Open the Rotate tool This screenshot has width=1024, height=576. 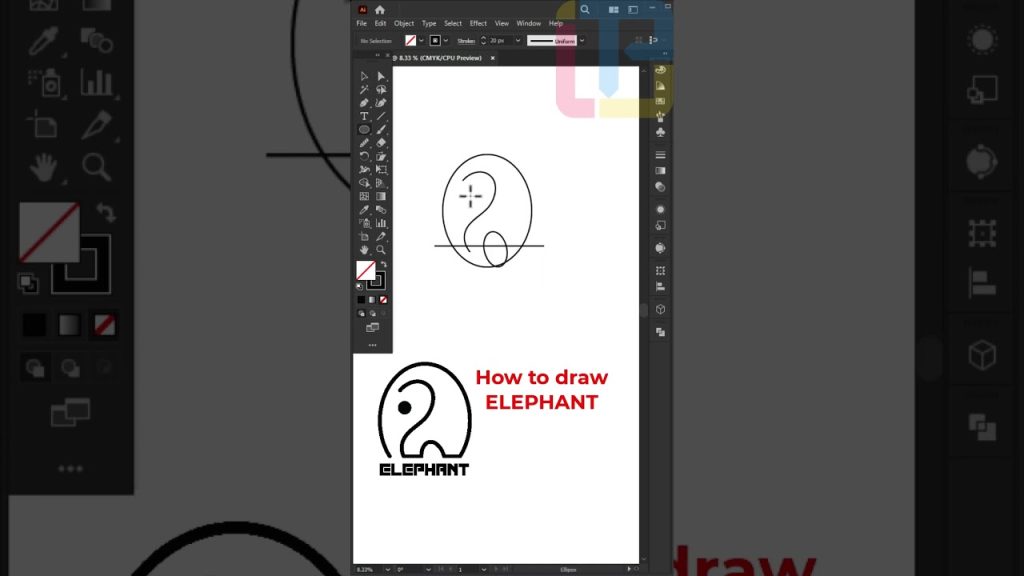(364, 156)
